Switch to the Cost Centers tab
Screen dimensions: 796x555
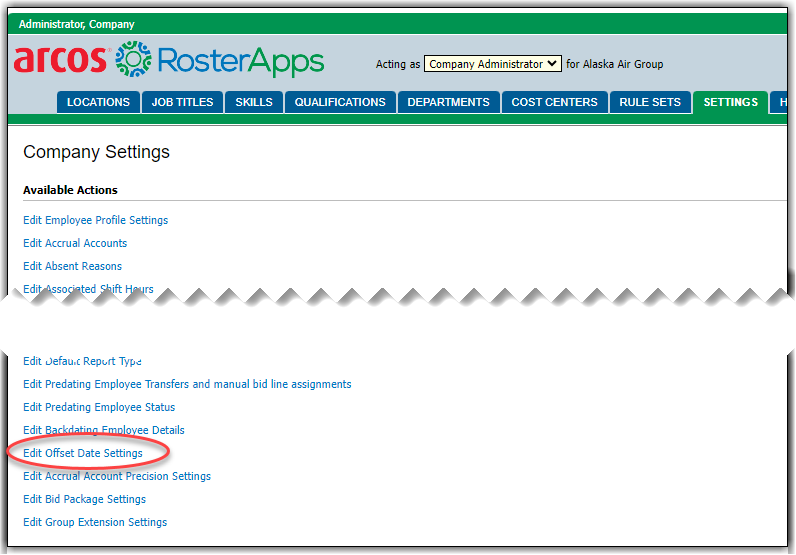point(554,102)
